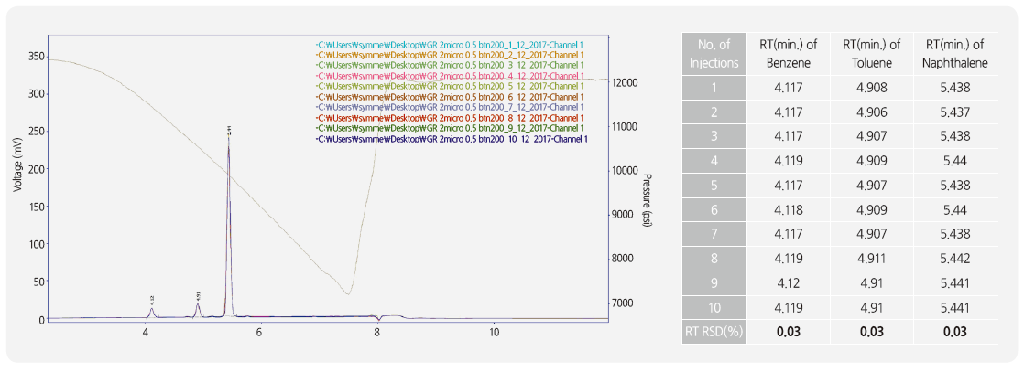The width and height of the screenshot is (1024, 372).
Task: Click the 350 tick on voltage axis
Action: coord(36,57)
